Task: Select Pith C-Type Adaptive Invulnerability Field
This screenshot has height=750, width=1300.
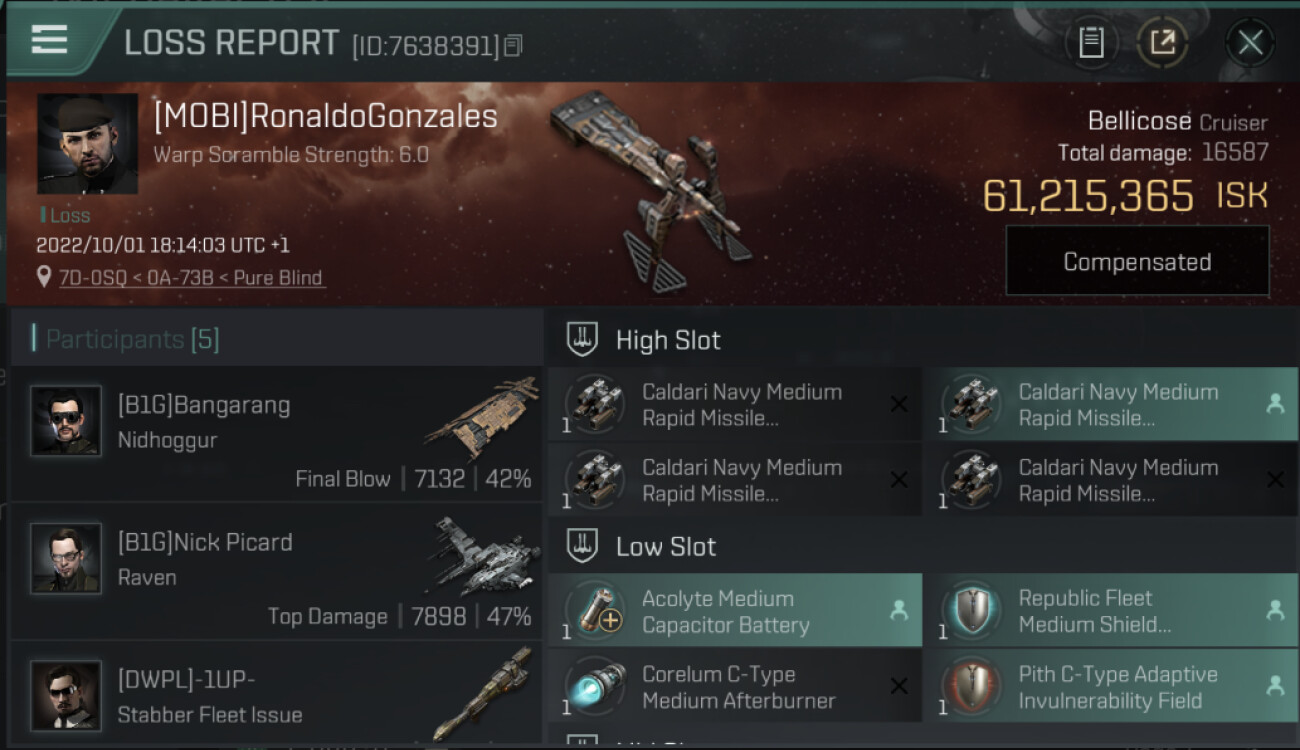Action: (1111, 687)
